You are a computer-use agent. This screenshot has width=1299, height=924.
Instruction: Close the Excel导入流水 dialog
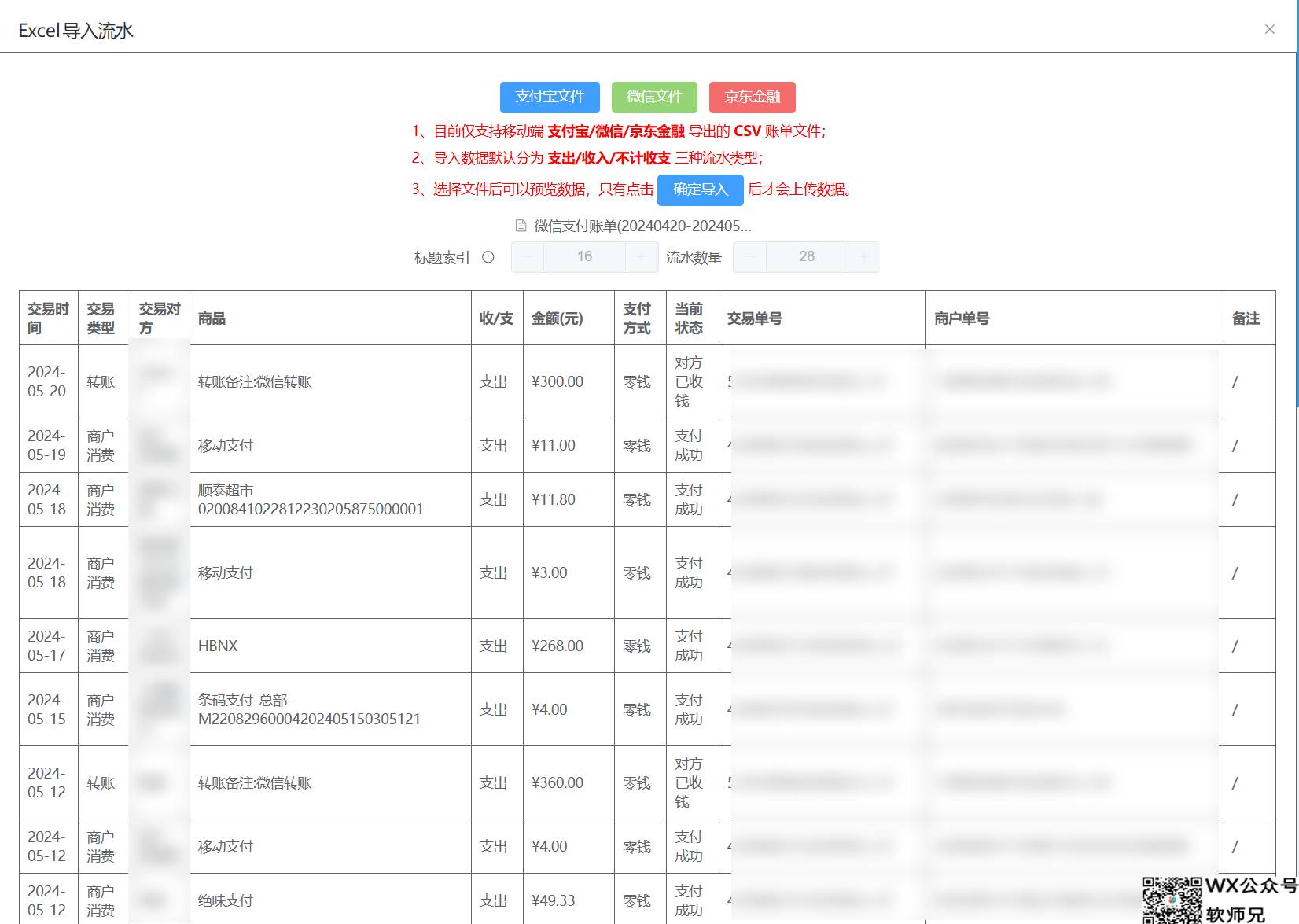click(1269, 29)
